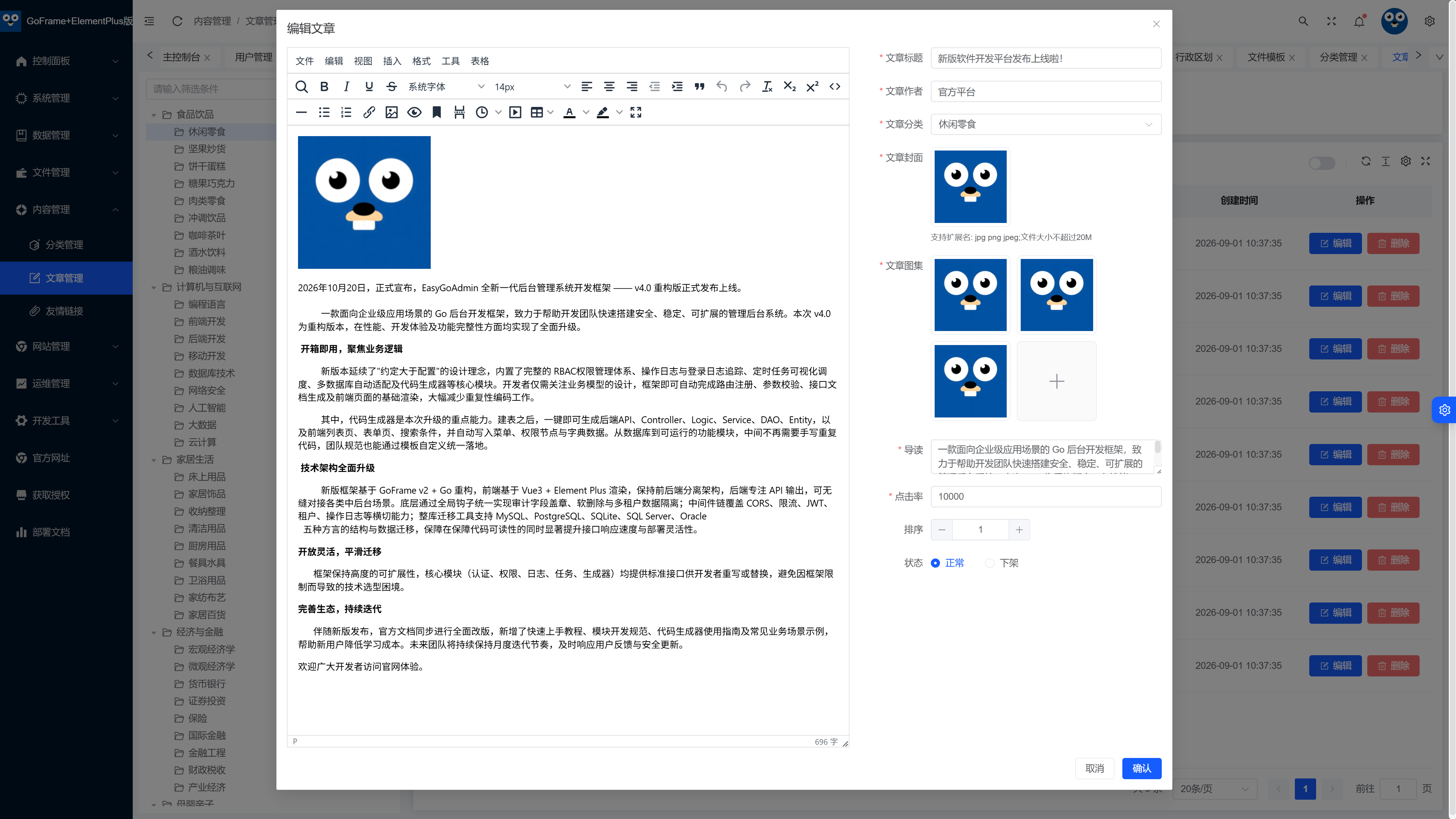Open source code view icon
This screenshot has width=1456, height=819.
(835, 86)
